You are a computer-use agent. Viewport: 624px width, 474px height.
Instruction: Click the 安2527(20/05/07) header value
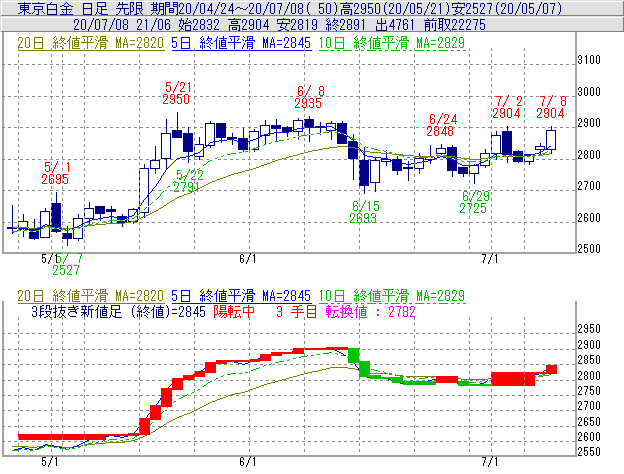pyautogui.click(x=507, y=8)
